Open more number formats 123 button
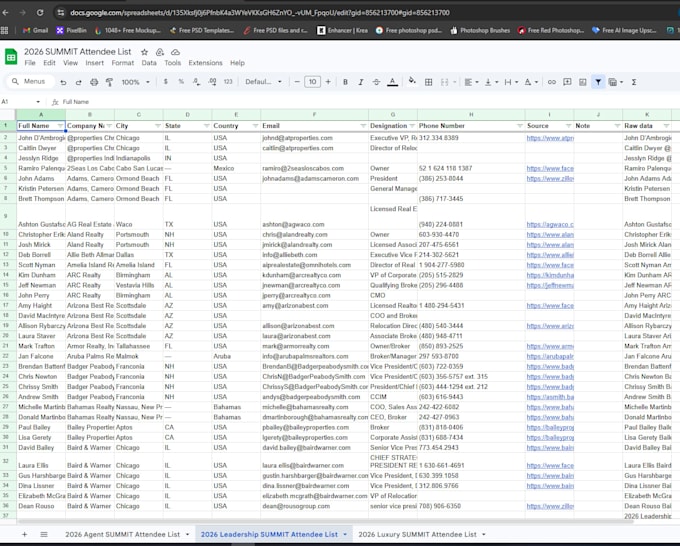 [x=228, y=82]
